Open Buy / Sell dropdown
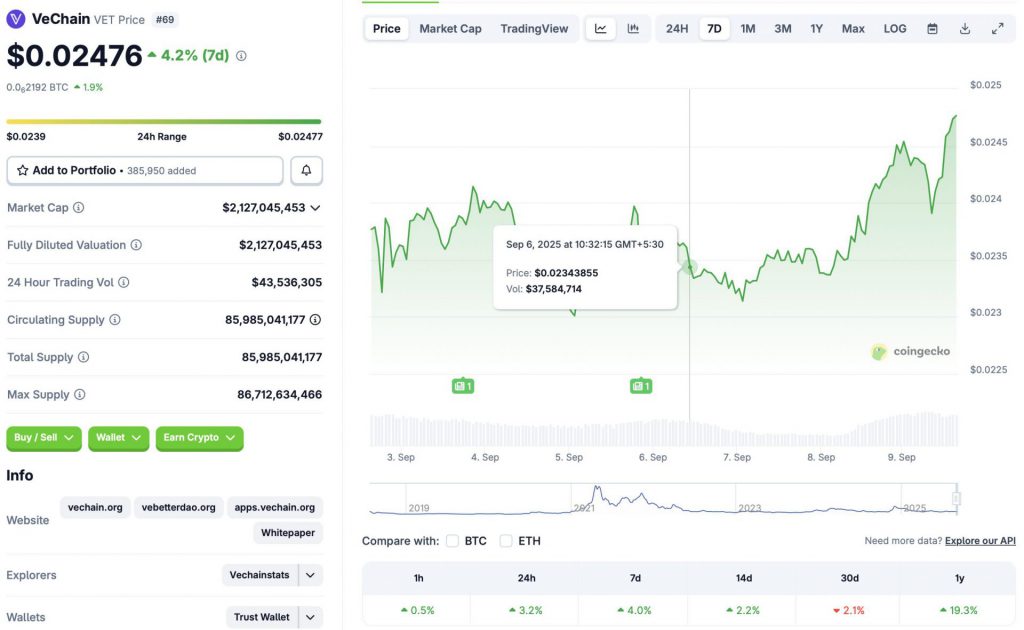Image resolution: width=1024 pixels, height=630 pixels. point(44,438)
